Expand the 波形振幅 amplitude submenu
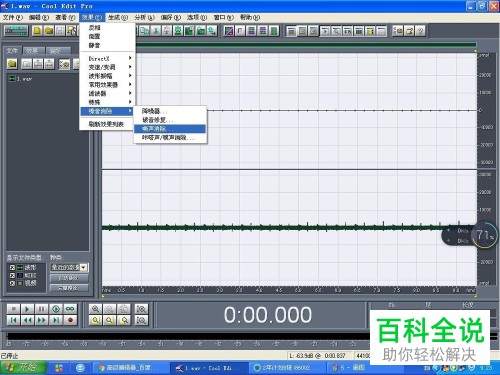 click(x=107, y=76)
